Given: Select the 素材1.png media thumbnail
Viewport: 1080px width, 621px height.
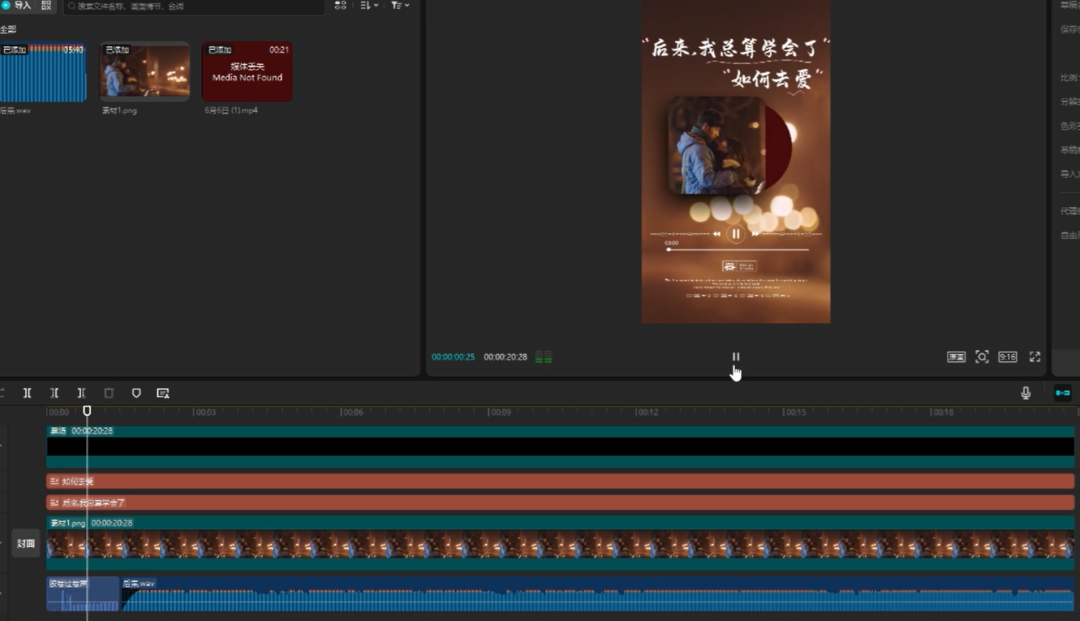Looking at the screenshot, I should click(x=145, y=72).
